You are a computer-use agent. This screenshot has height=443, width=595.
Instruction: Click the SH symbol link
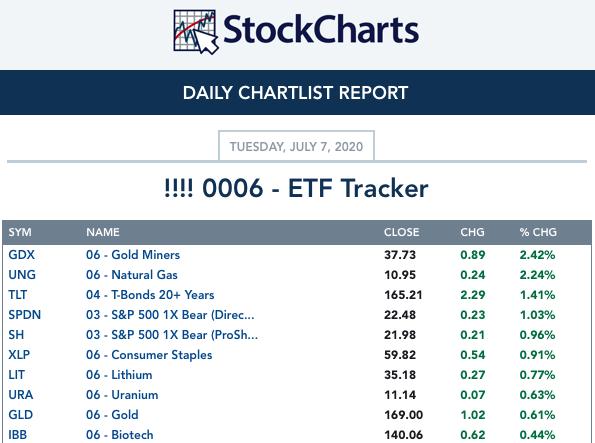16,335
